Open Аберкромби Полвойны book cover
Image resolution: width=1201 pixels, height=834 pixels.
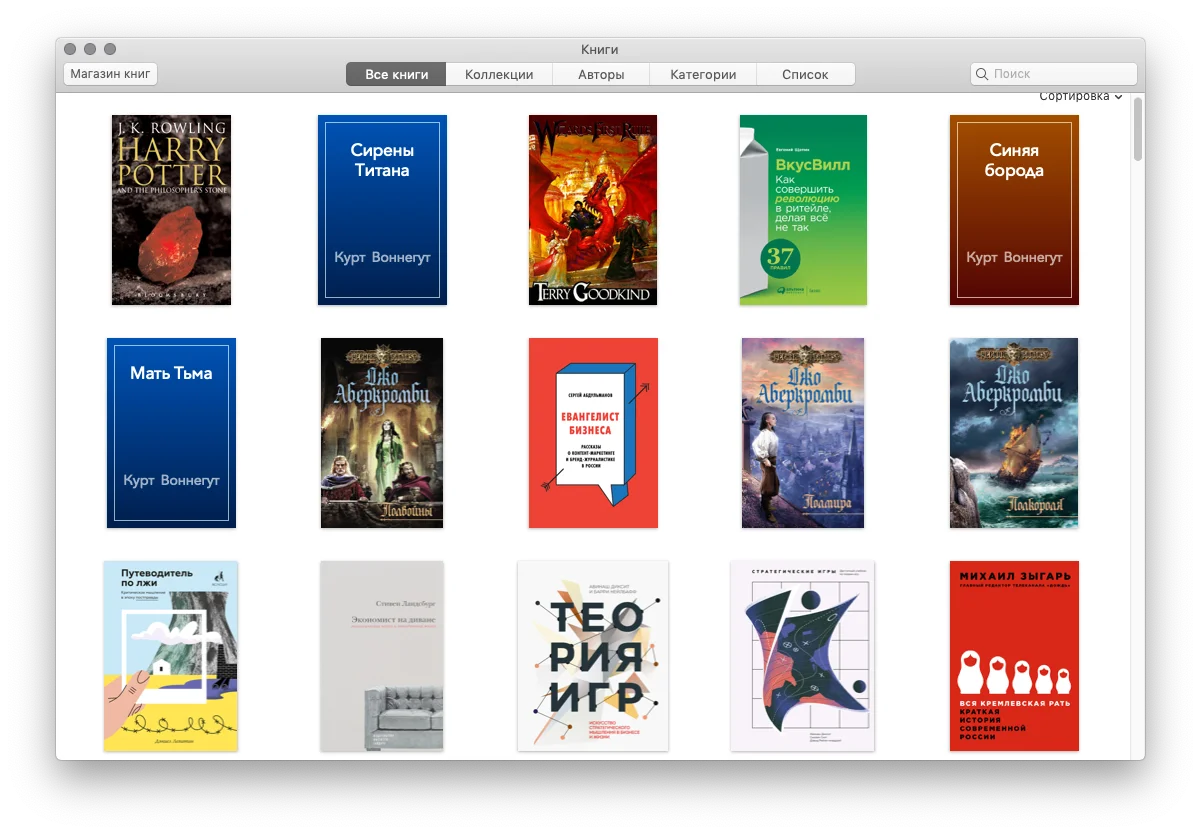[382, 433]
